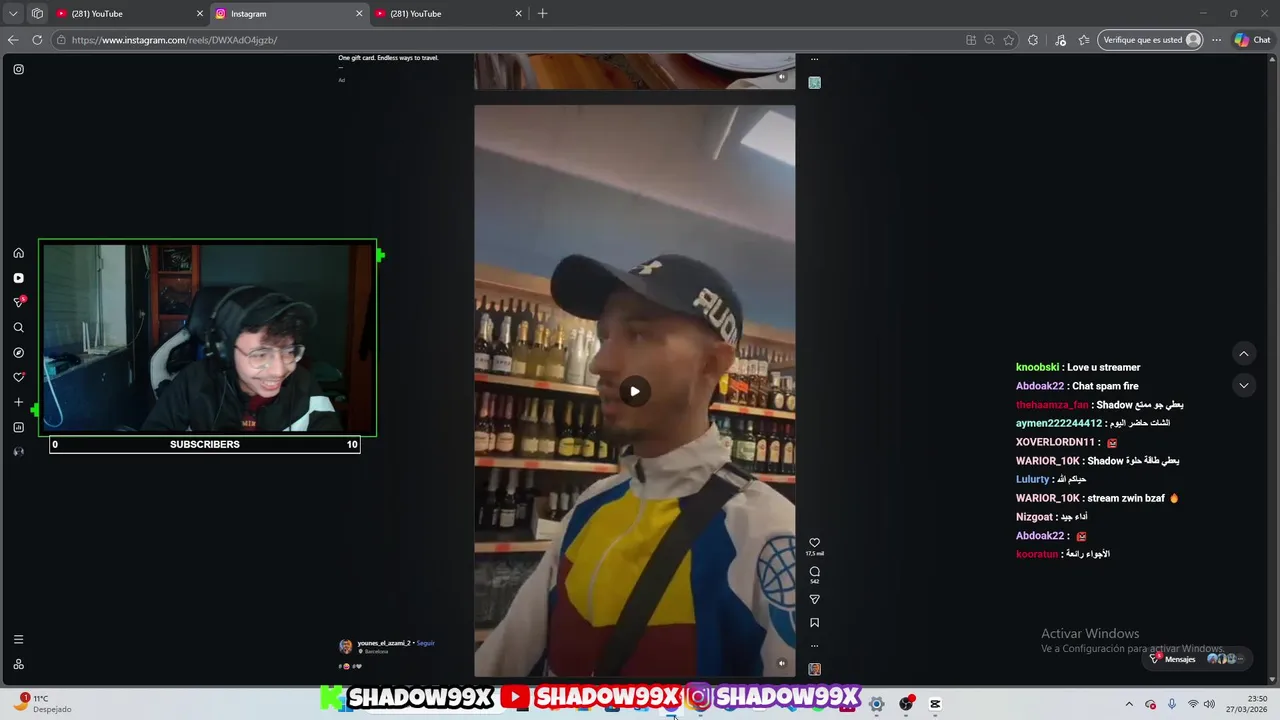Click Verifique que es usted profile button

pos(1150,40)
